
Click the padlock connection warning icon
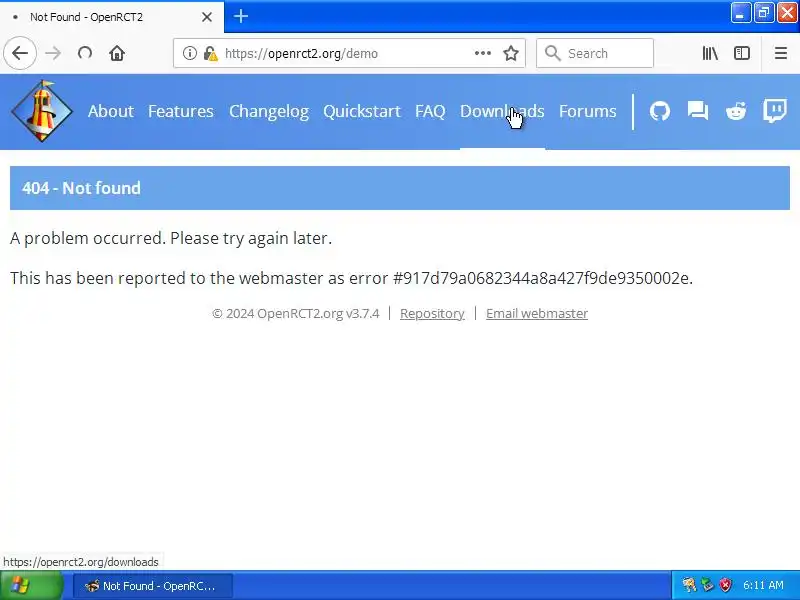210,53
